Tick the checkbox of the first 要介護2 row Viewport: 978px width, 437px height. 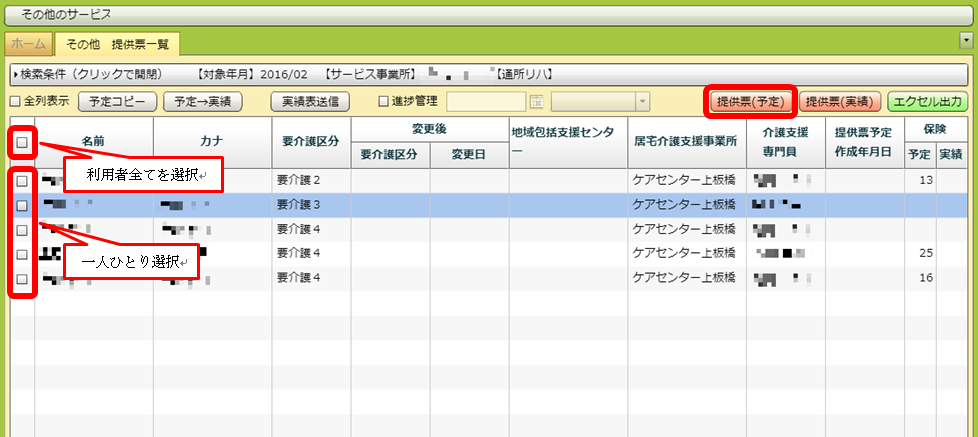point(22,181)
